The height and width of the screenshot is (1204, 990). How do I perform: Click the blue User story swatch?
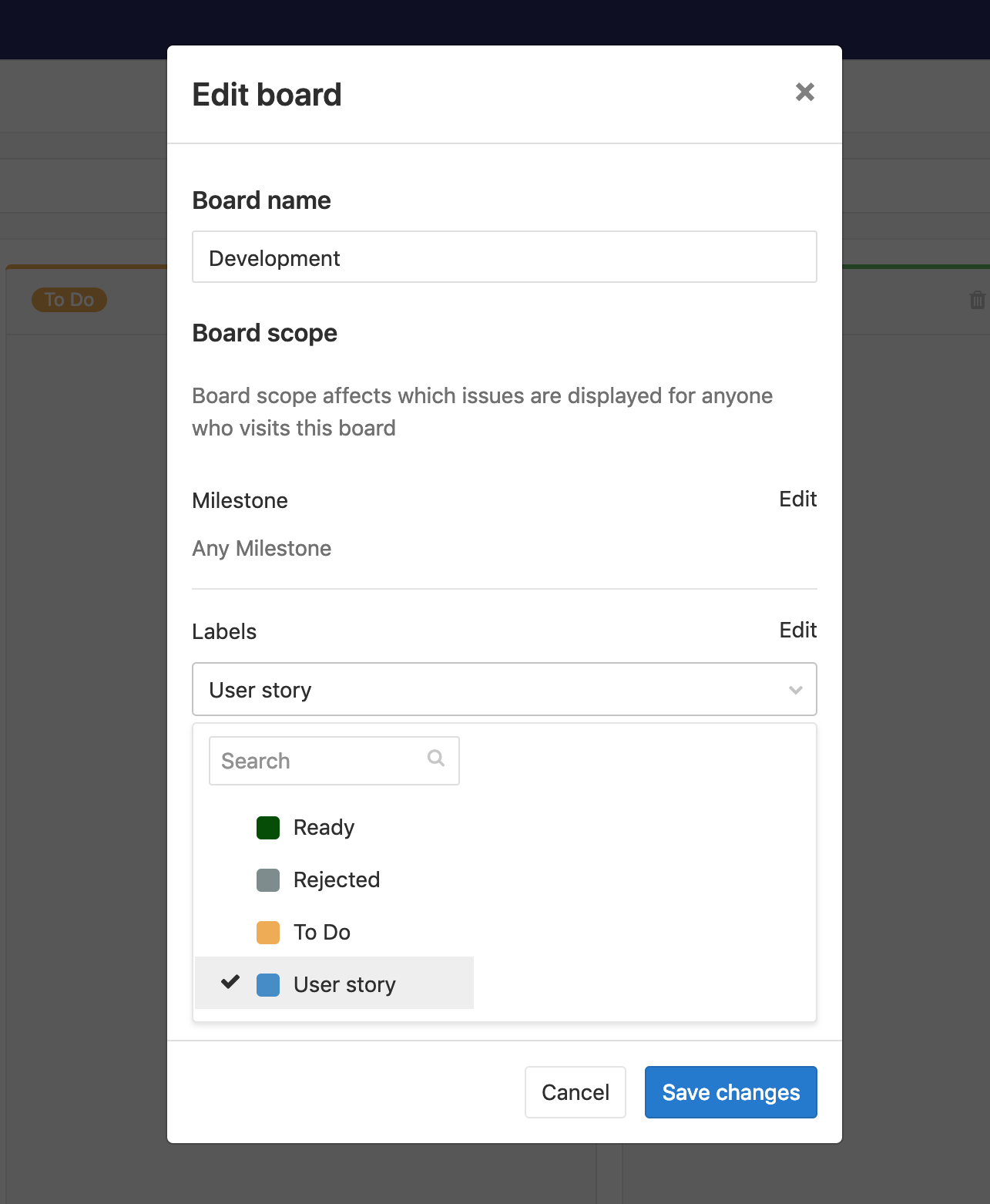[x=268, y=985]
